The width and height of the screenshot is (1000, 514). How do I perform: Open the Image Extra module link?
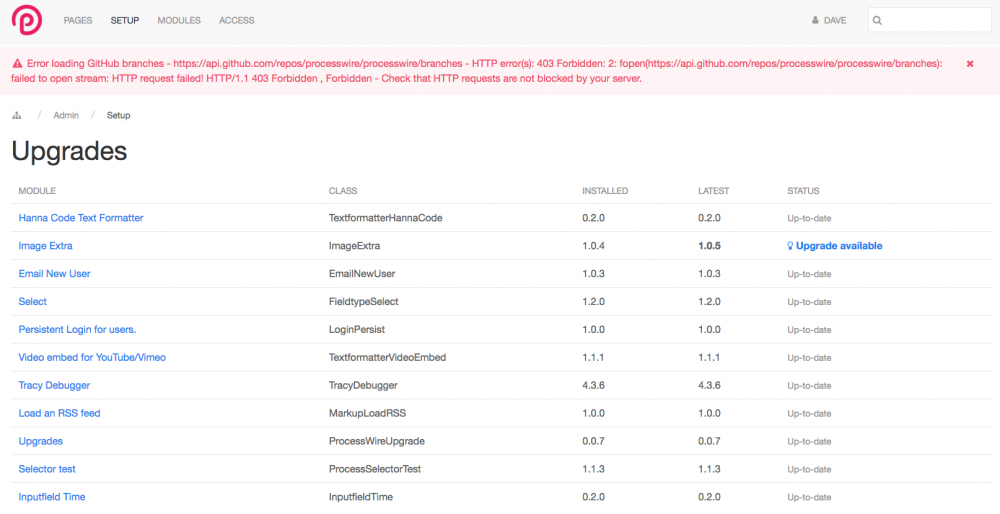point(46,246)
